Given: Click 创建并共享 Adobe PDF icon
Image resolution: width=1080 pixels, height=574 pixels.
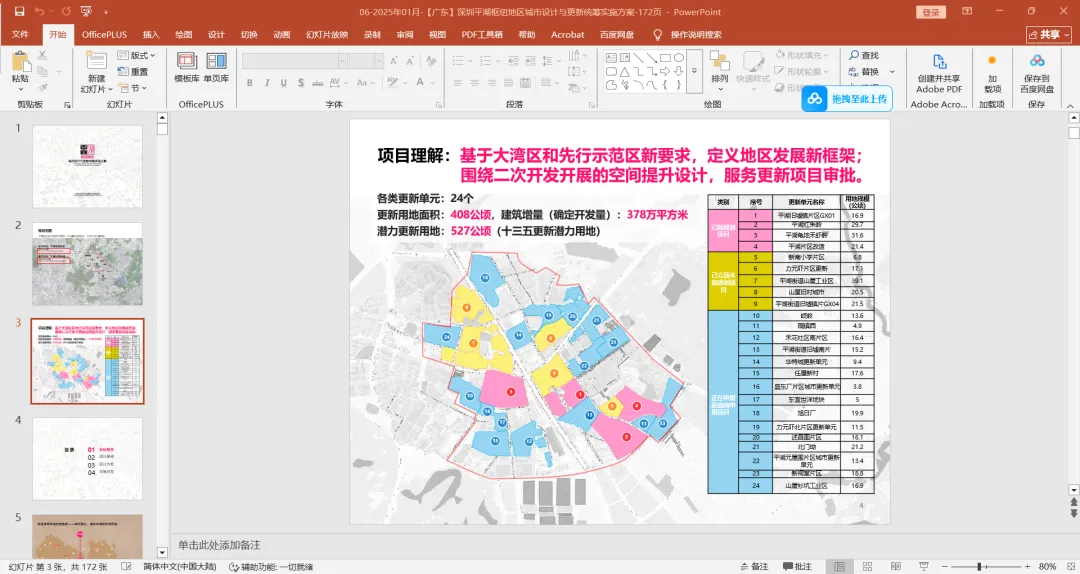Looking at the screenshot, I should coord(939,62).
